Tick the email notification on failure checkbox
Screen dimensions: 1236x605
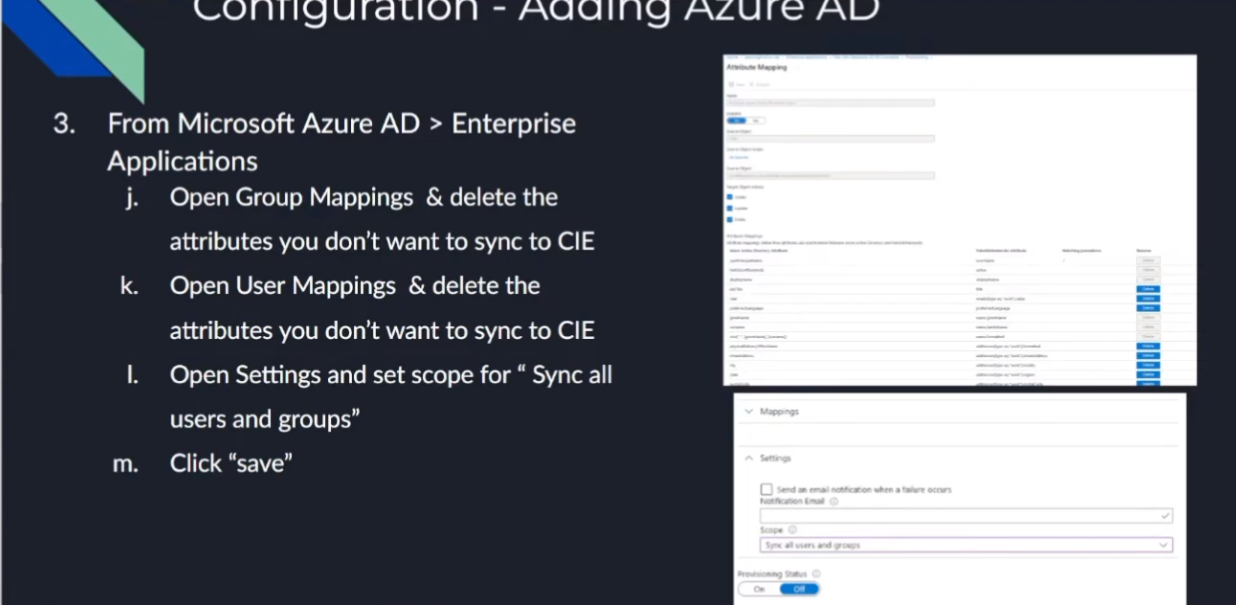(x=766, y=489)
